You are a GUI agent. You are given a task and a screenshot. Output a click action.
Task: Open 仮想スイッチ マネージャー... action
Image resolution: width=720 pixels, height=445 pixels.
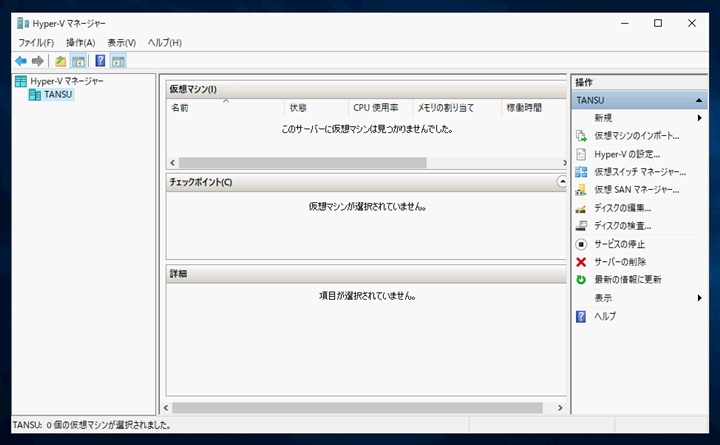coord(640,172)
